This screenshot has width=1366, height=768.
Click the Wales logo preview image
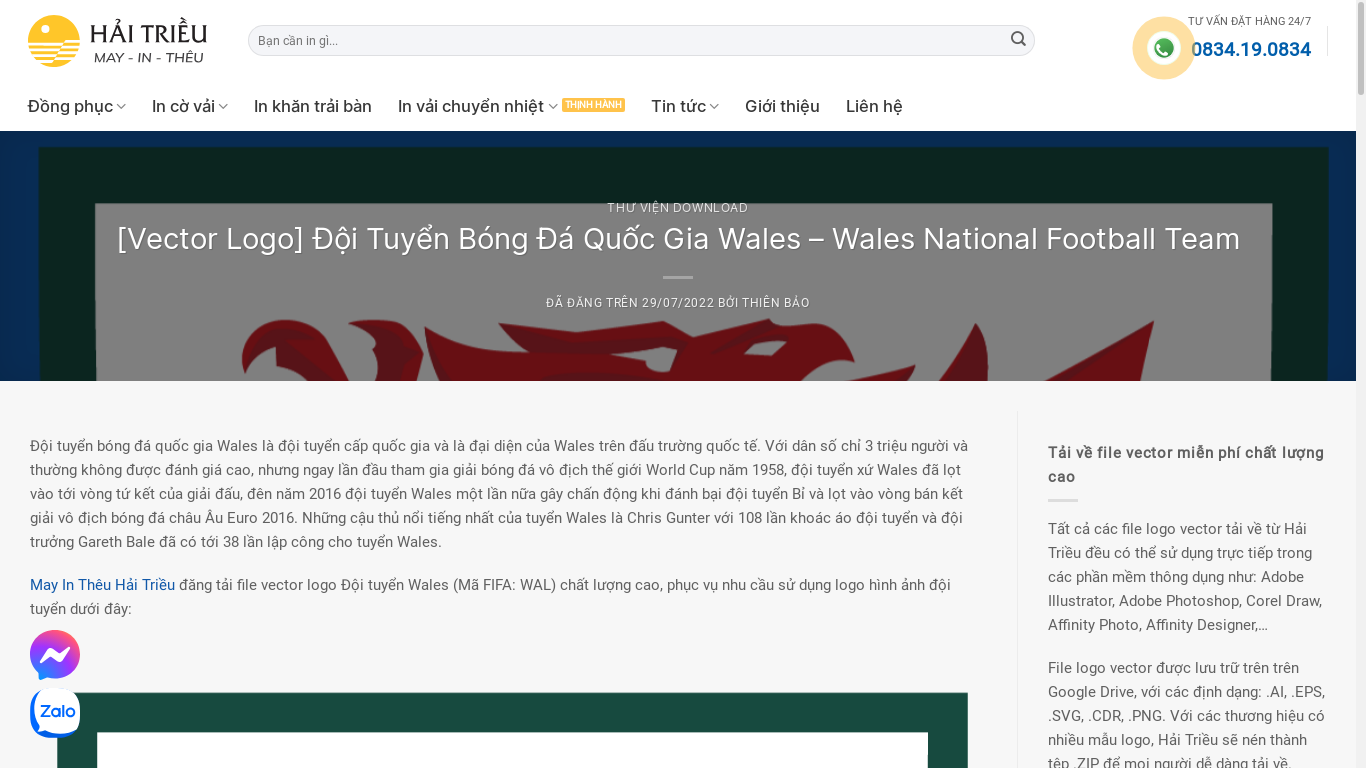coord(512,730)
